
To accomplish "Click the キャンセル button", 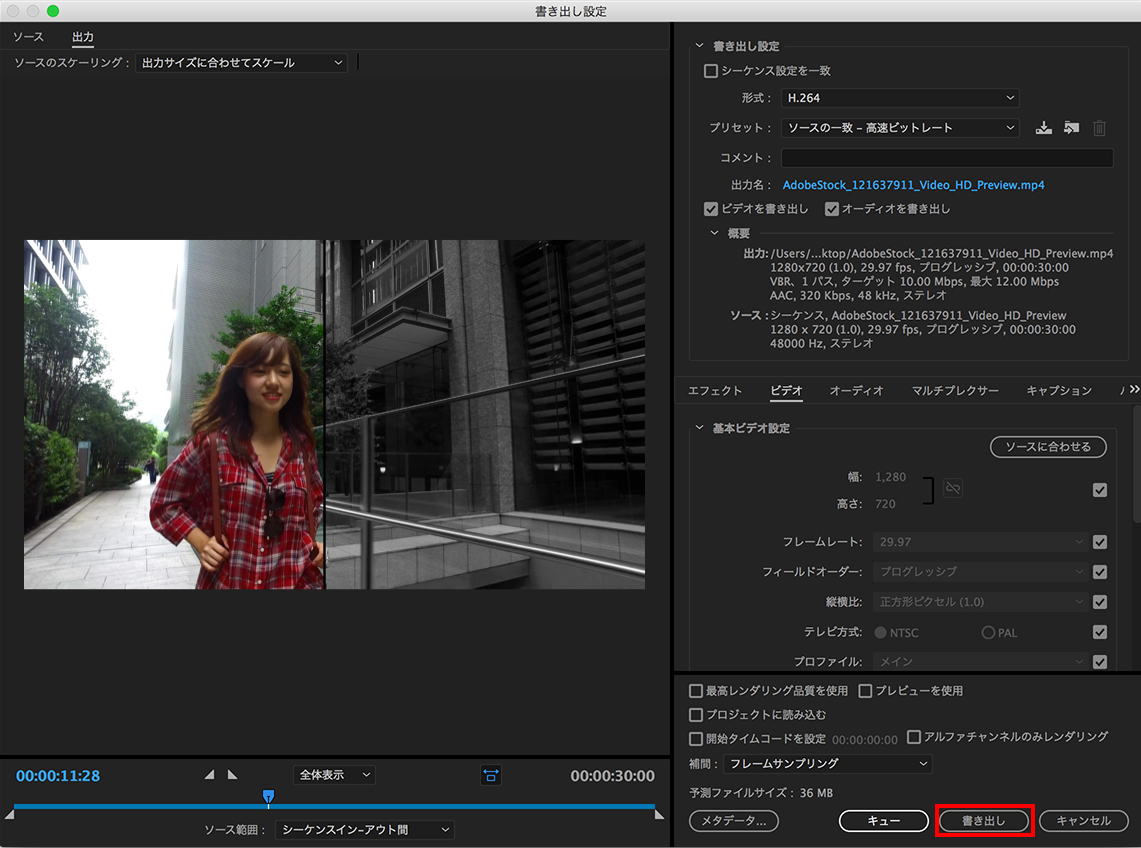I will (x=1084, y=820).
